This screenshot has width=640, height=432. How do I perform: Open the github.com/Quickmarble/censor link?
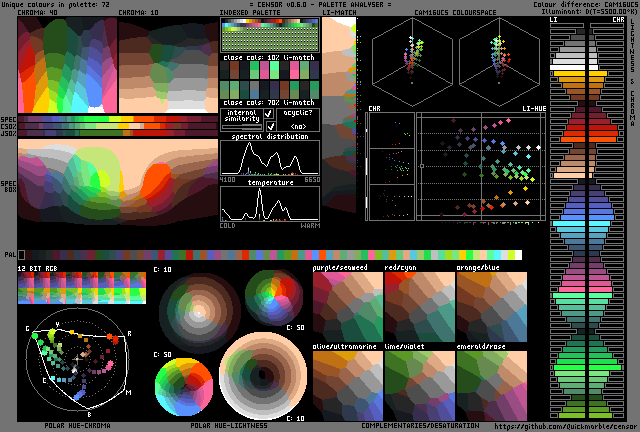566,427
